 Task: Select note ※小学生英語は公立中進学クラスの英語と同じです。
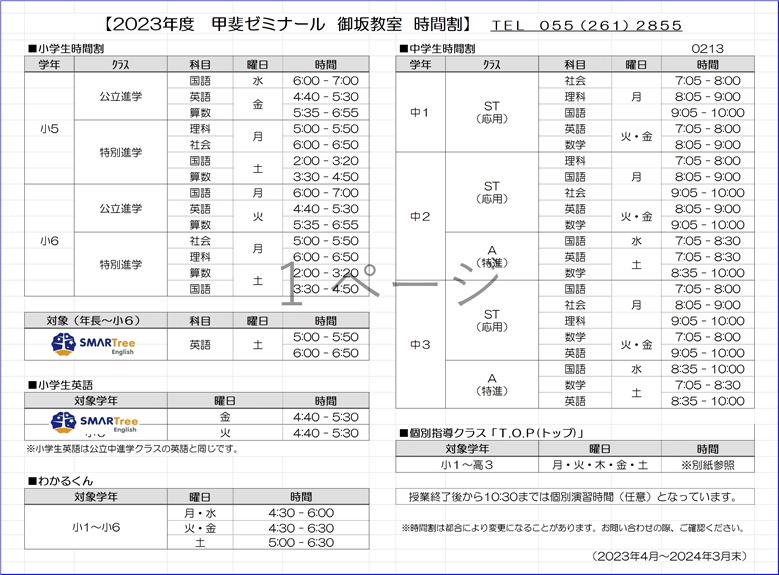coord(134,449)
